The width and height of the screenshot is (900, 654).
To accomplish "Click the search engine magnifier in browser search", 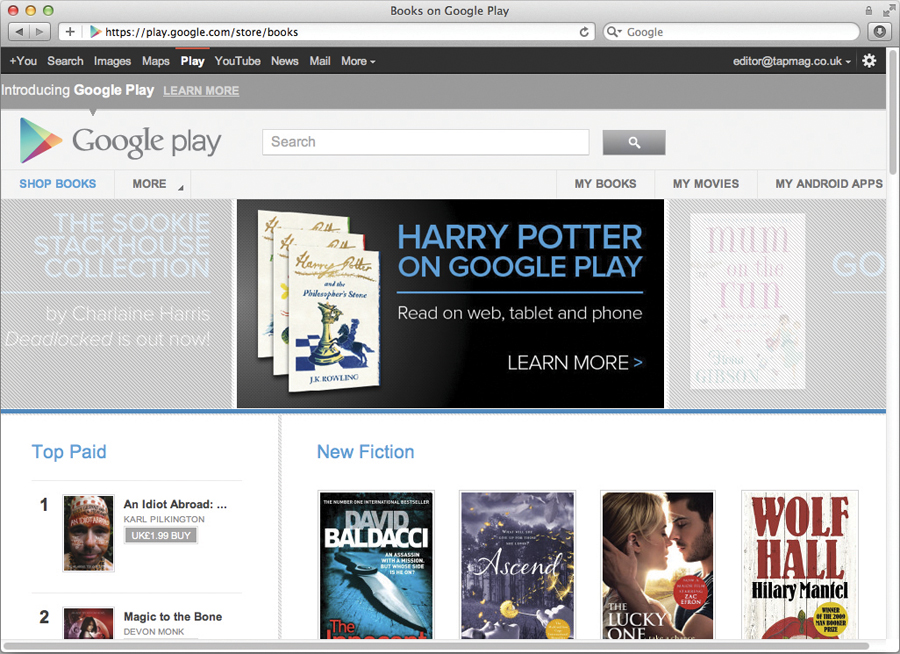I will (x=614, y=32).
